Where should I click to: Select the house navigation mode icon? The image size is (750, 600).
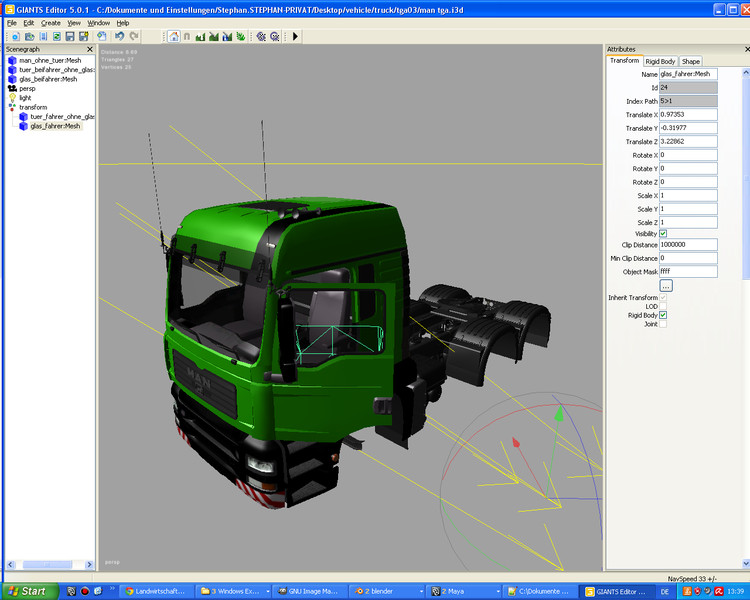tap(174, 36)
